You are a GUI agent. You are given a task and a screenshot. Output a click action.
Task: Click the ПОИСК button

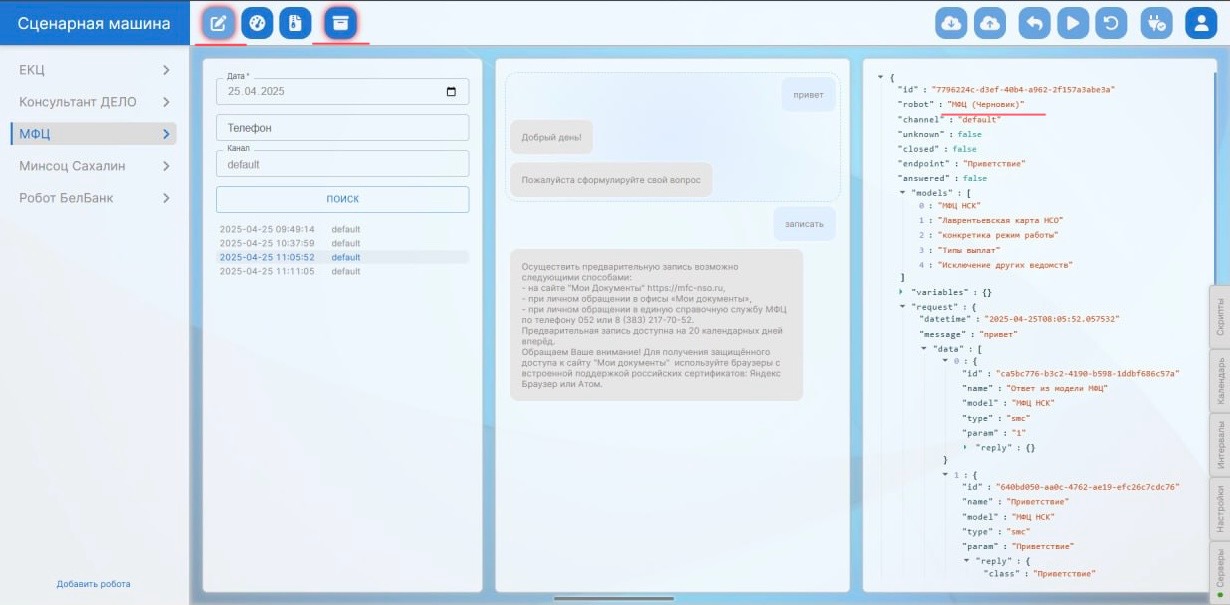click(x=342, y=199)
